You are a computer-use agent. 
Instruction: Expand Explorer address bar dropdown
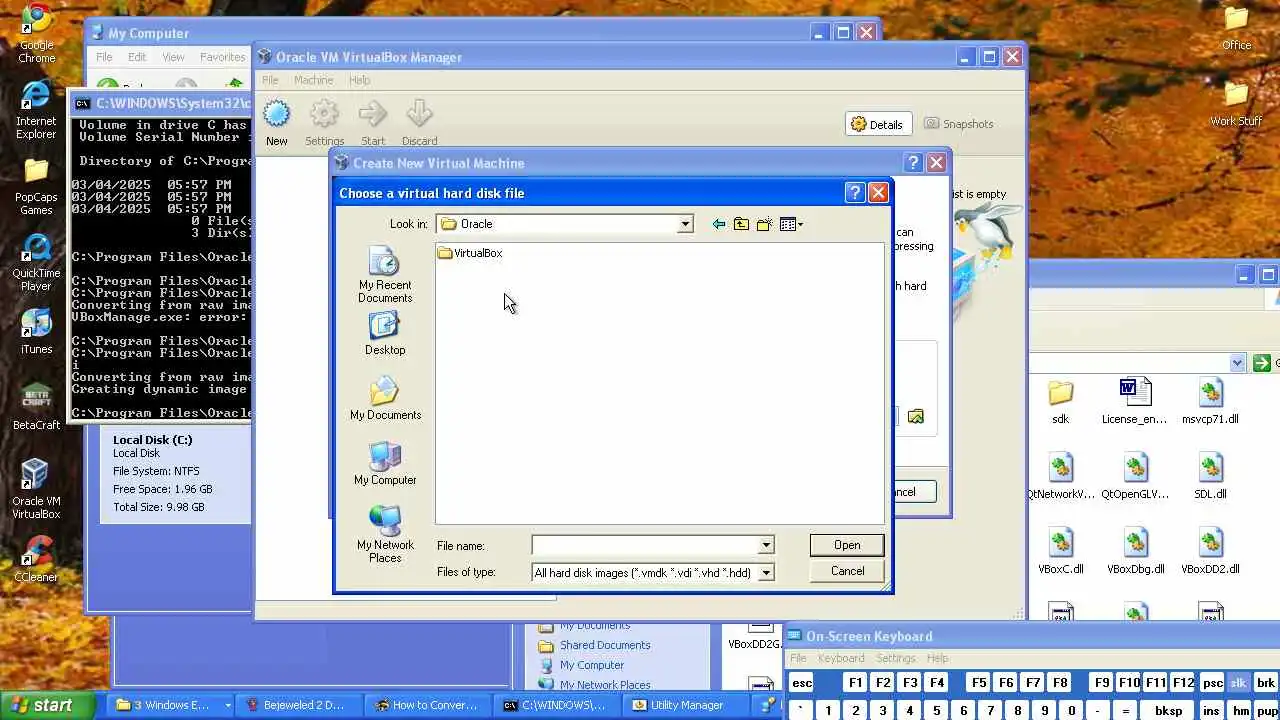click(1237, 364)
